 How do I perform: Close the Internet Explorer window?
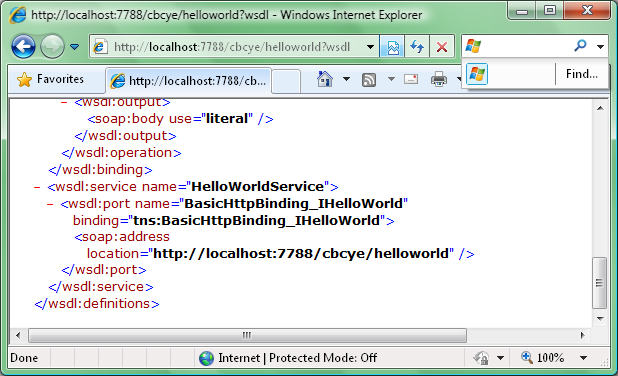click(587, 11)
